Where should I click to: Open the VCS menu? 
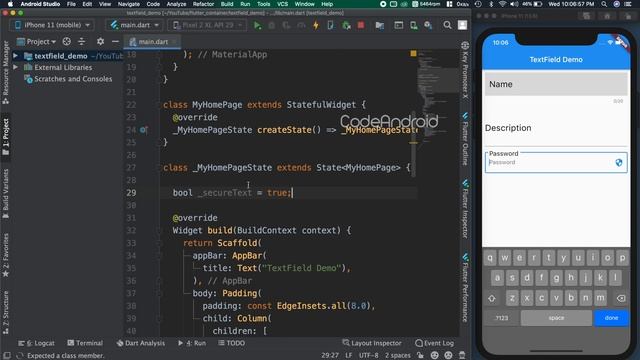pyautogui.click(x=282, y=4)
